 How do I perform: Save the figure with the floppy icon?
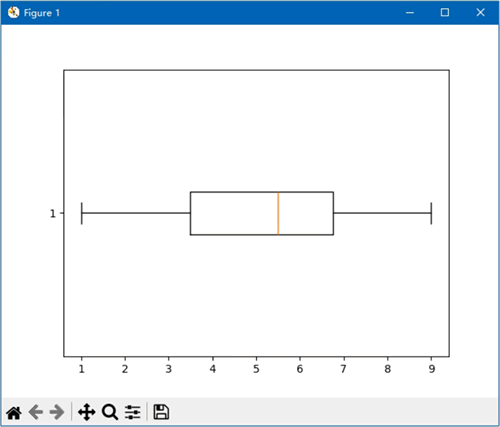coord(161,412)
